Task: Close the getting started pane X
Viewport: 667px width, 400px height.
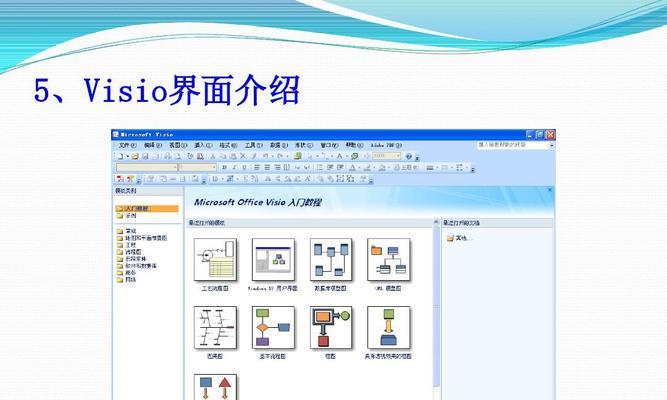Action: 550,190
